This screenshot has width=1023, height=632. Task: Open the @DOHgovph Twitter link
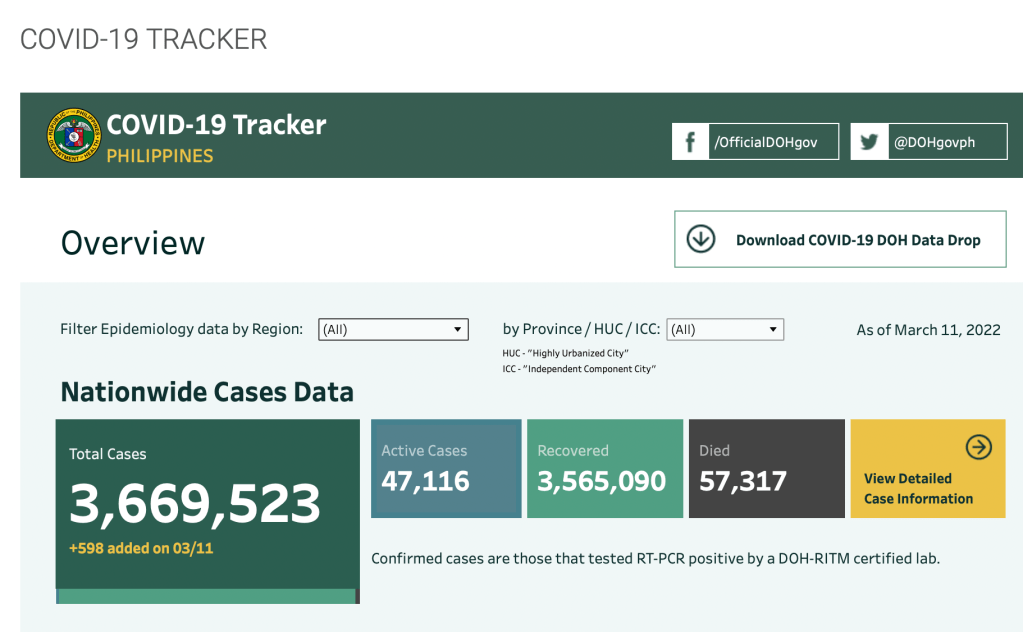click(934, 142)
